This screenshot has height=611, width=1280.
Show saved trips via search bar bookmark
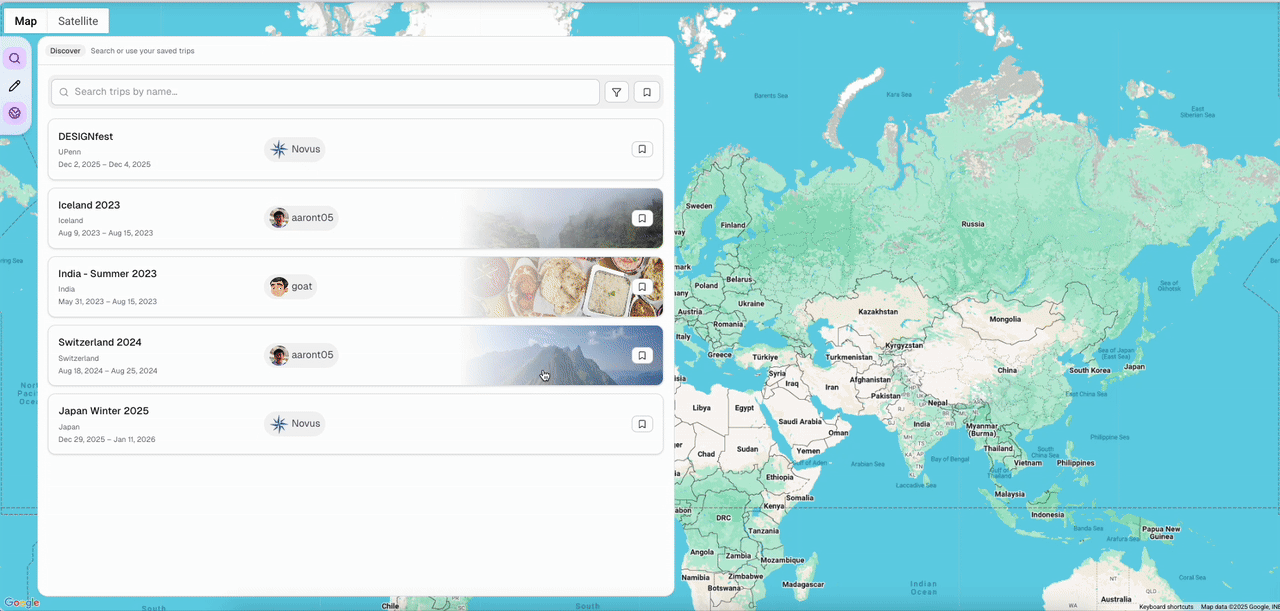pos(647,92)
